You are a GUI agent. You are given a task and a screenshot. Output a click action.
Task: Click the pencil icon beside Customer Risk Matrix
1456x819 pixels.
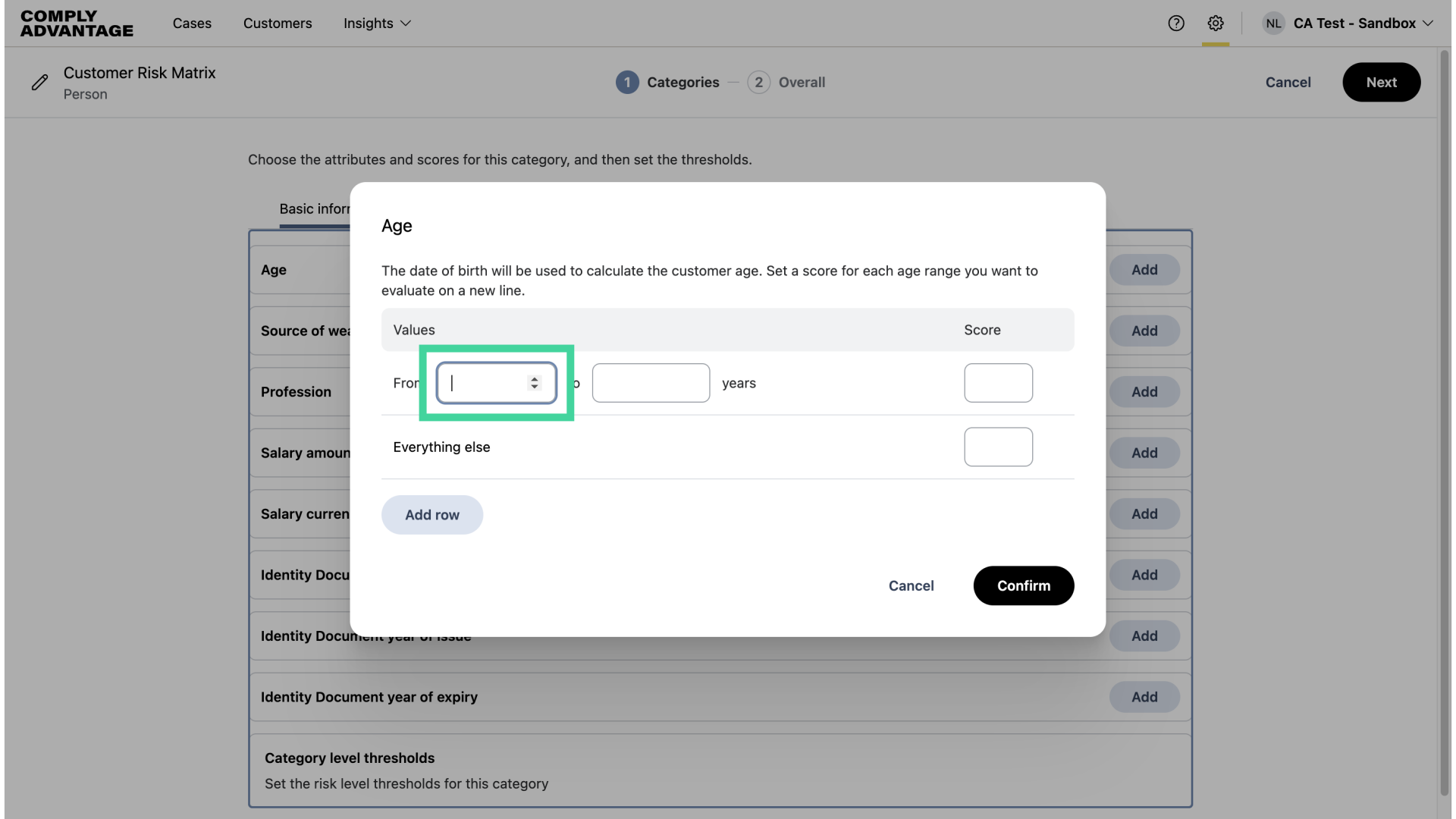[x=40, y=82]
